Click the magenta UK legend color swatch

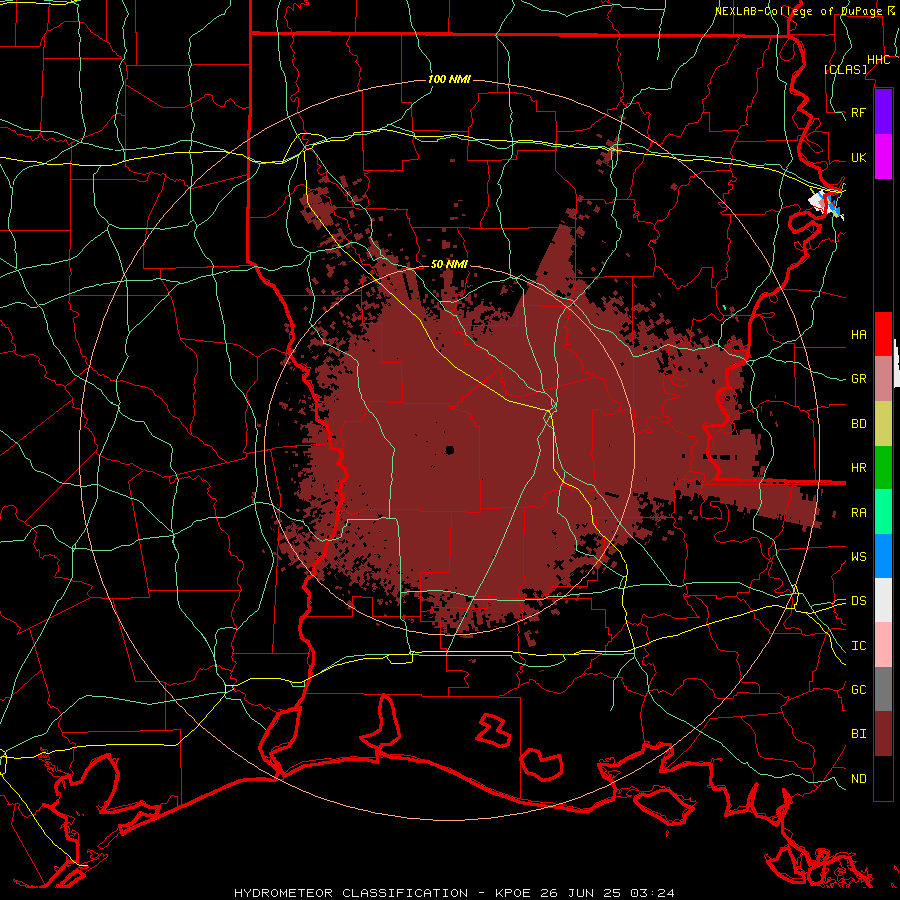[883, 157]
